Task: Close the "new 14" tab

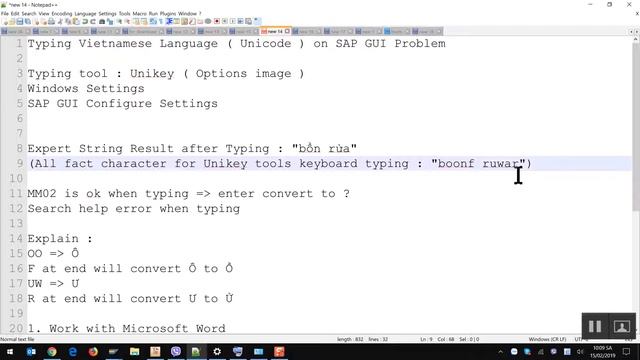Action: [x=287, y=31]
